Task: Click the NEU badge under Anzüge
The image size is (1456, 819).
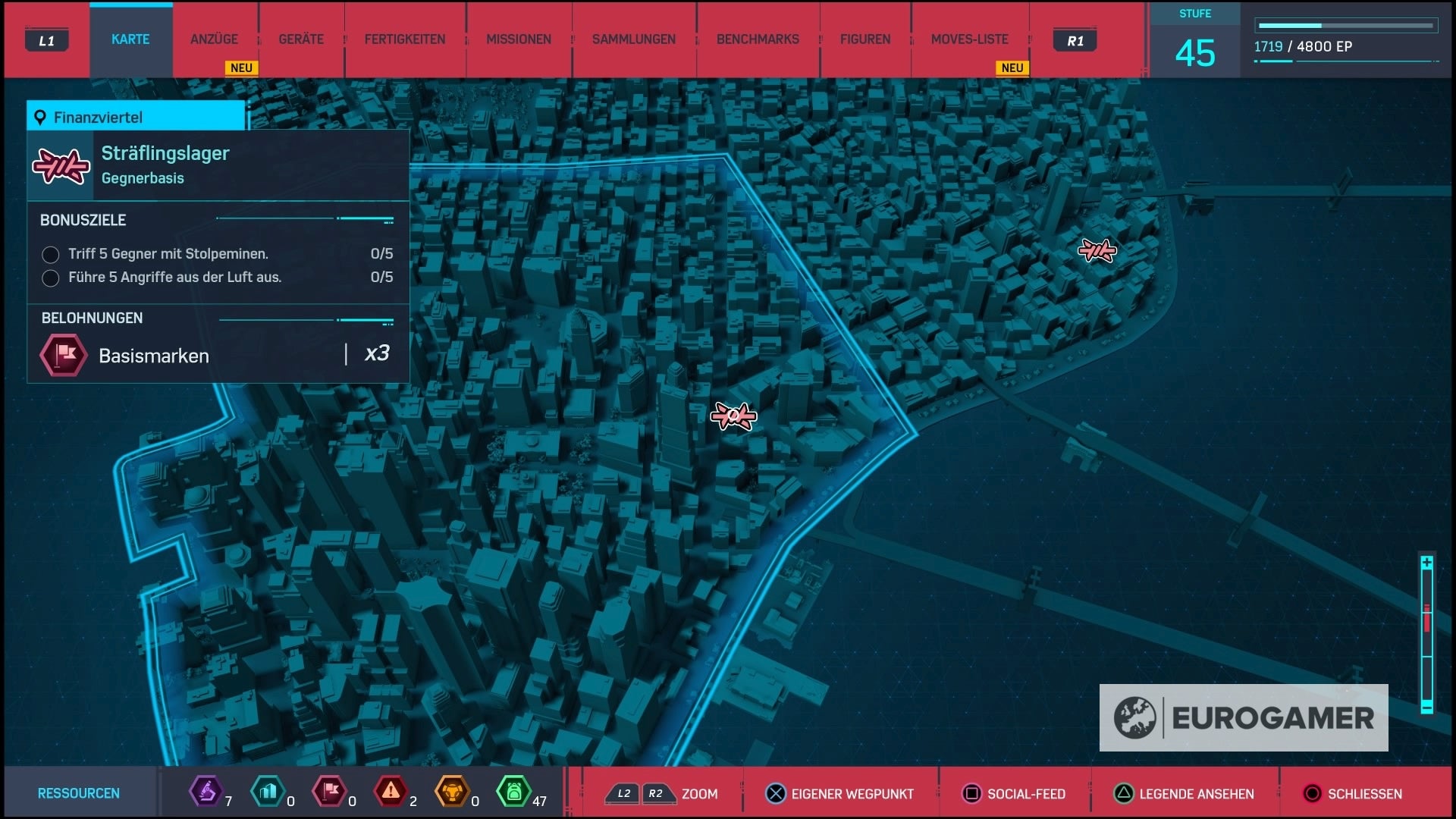Action: pyautogui.click(x=241, y=67)
